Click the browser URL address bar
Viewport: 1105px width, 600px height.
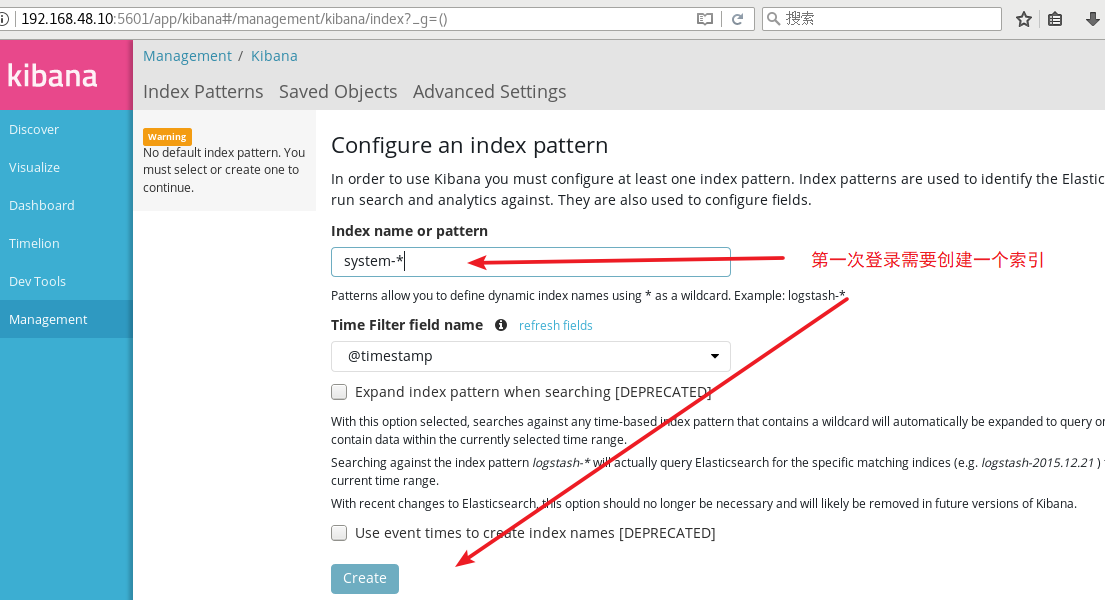[352, 19]
